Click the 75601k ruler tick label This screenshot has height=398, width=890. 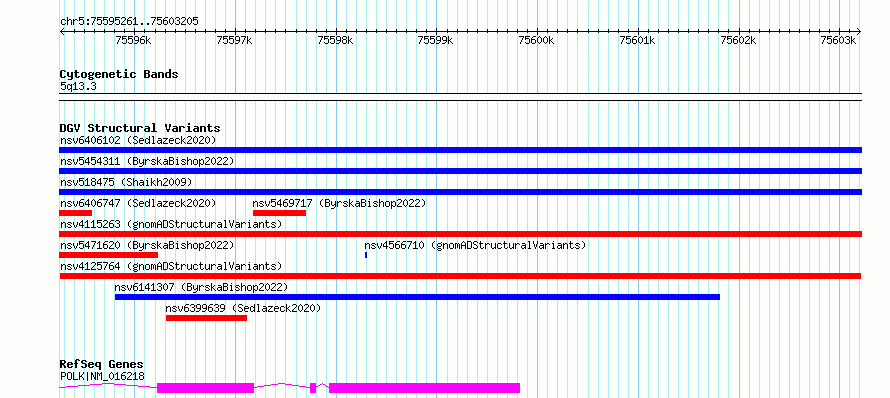[x=637, y=40]
